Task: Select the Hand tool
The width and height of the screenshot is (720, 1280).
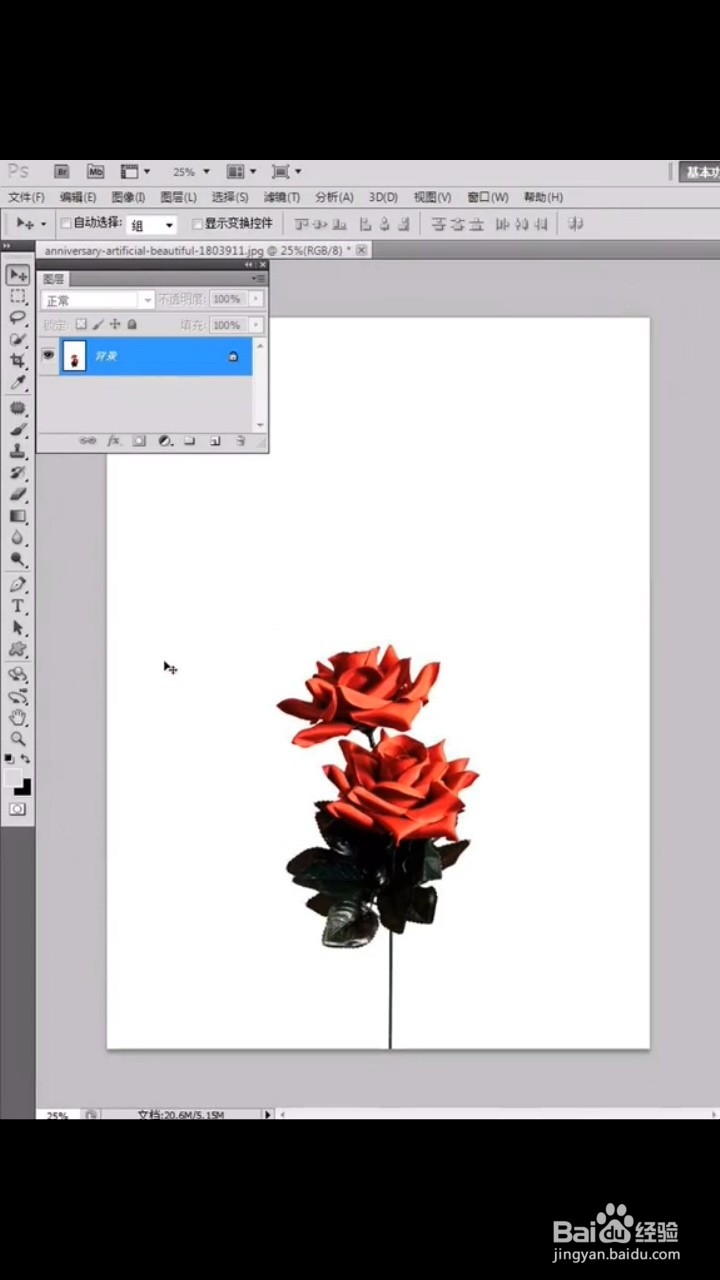Action: pos(18,718)
